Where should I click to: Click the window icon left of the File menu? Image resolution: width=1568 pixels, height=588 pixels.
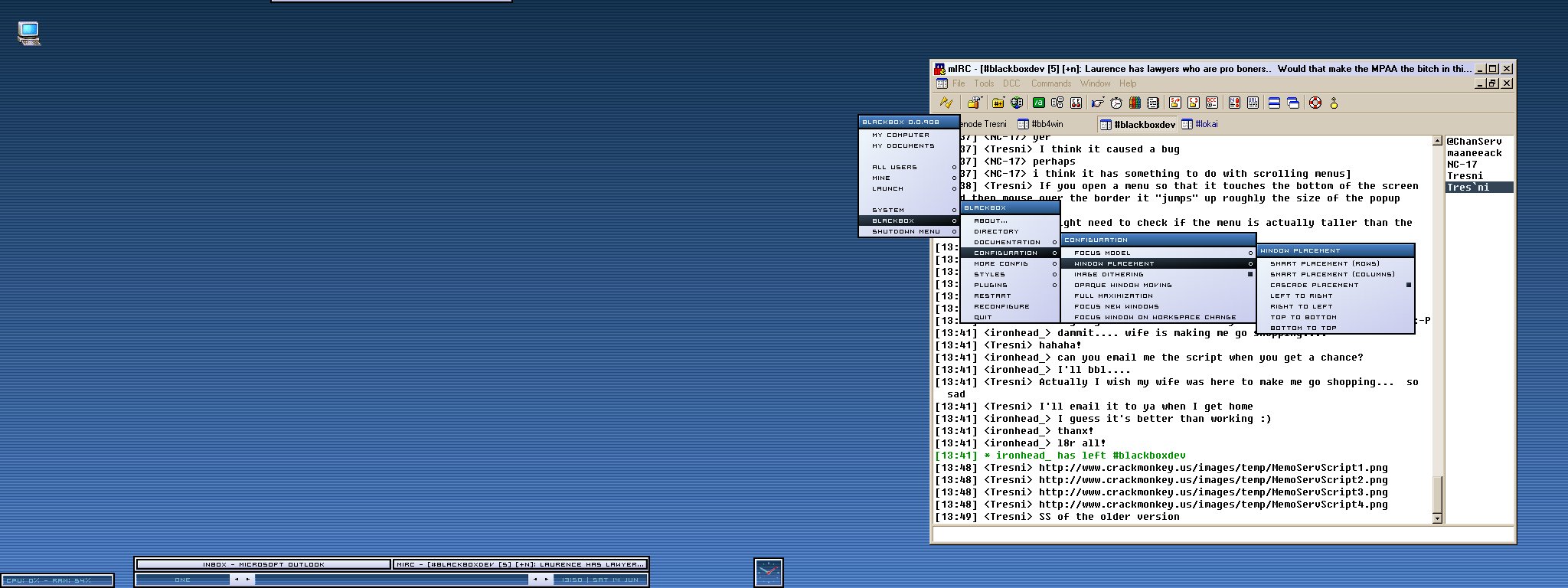pyautogui.click(x=942, y=83)
